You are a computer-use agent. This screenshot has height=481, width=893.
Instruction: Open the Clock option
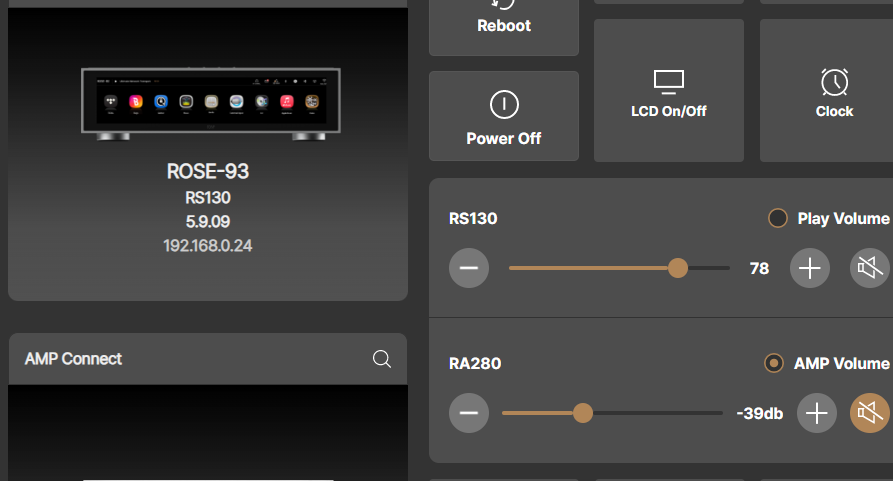(x=834, y=92)
